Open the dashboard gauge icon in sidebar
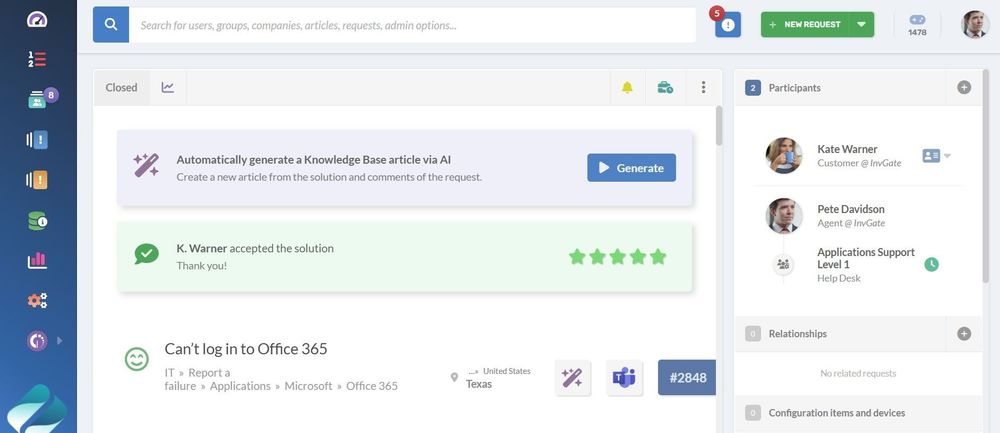Viewport: 1000px width, 433px height. (37, 20)
